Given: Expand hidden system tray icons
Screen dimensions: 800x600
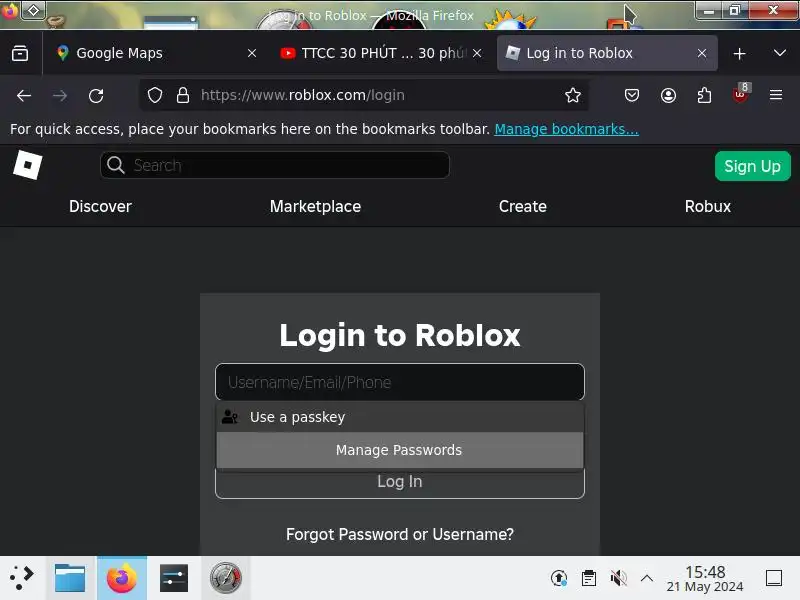Looking at the screenshot, I should 647,578.
